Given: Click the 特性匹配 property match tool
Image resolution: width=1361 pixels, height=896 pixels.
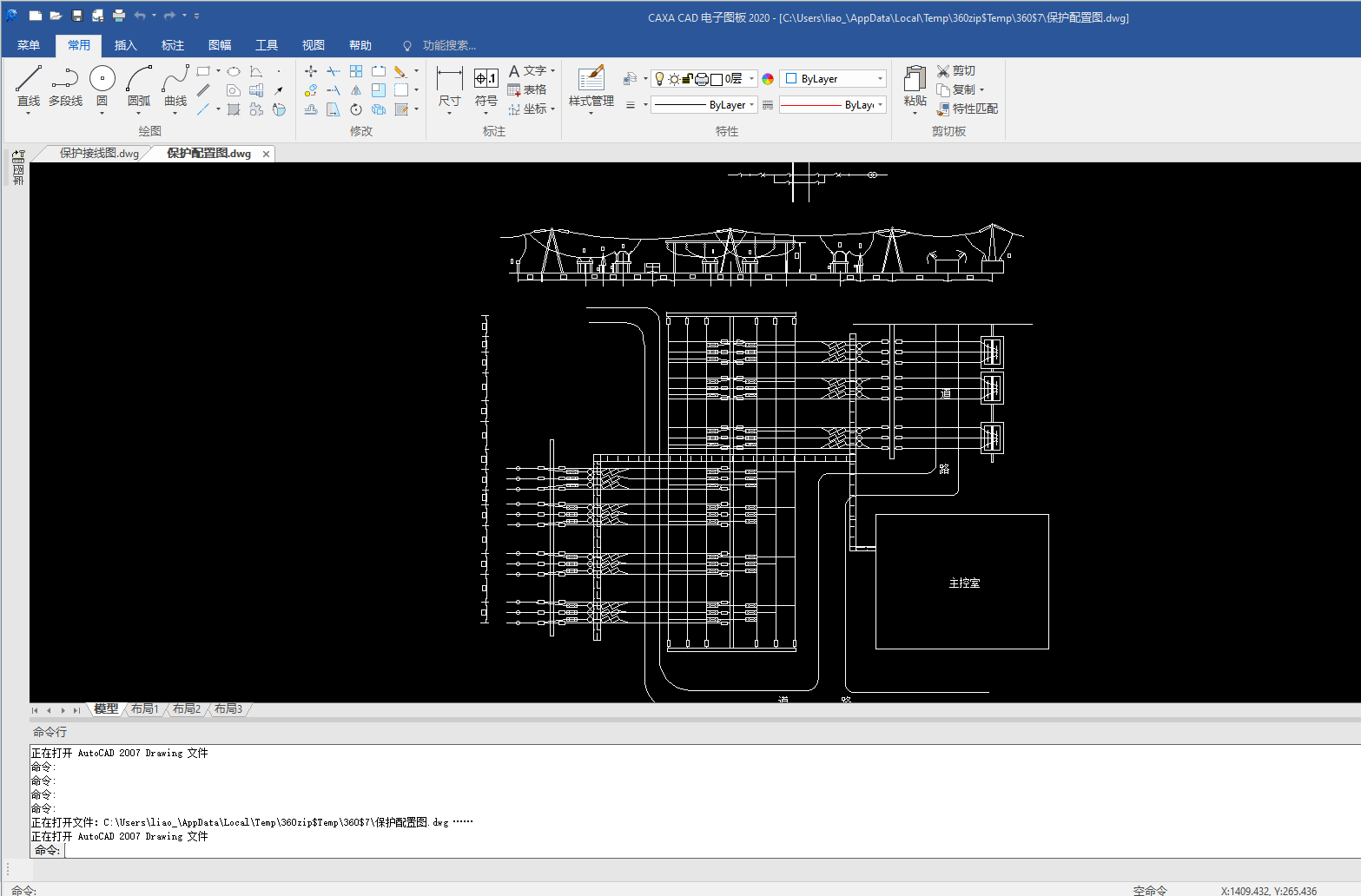Looking at the screenshot, I should 967,109.
